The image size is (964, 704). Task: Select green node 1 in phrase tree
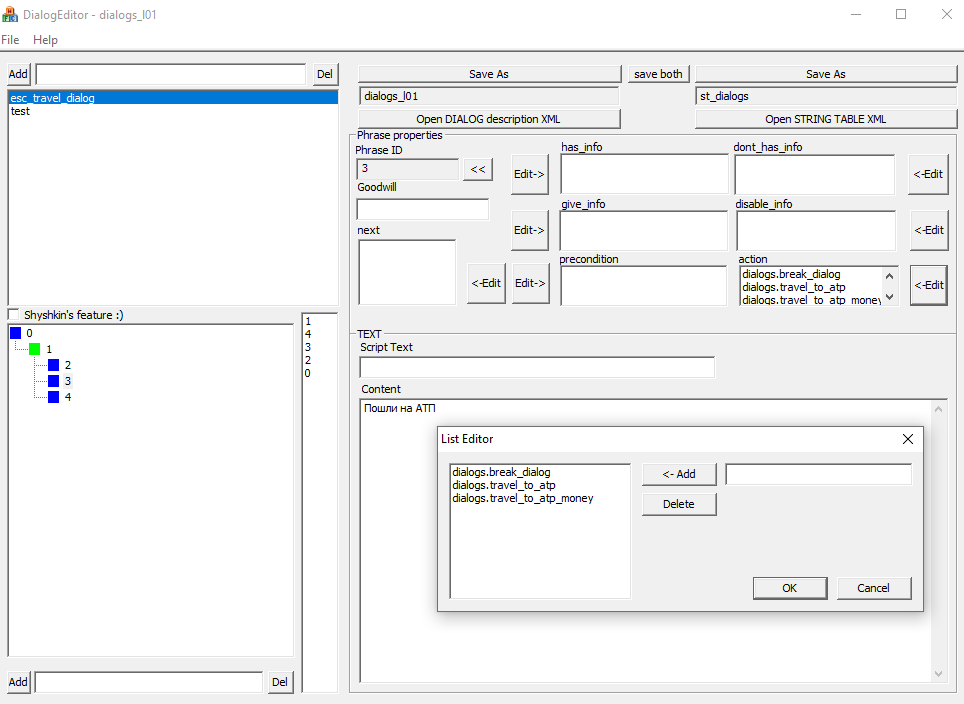[35, 349]
